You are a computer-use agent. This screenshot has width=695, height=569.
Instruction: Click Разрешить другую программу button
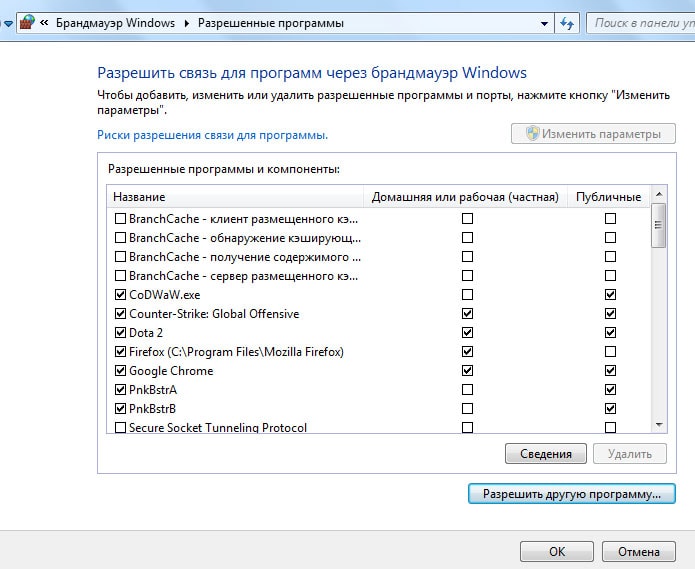pos(572,494)
